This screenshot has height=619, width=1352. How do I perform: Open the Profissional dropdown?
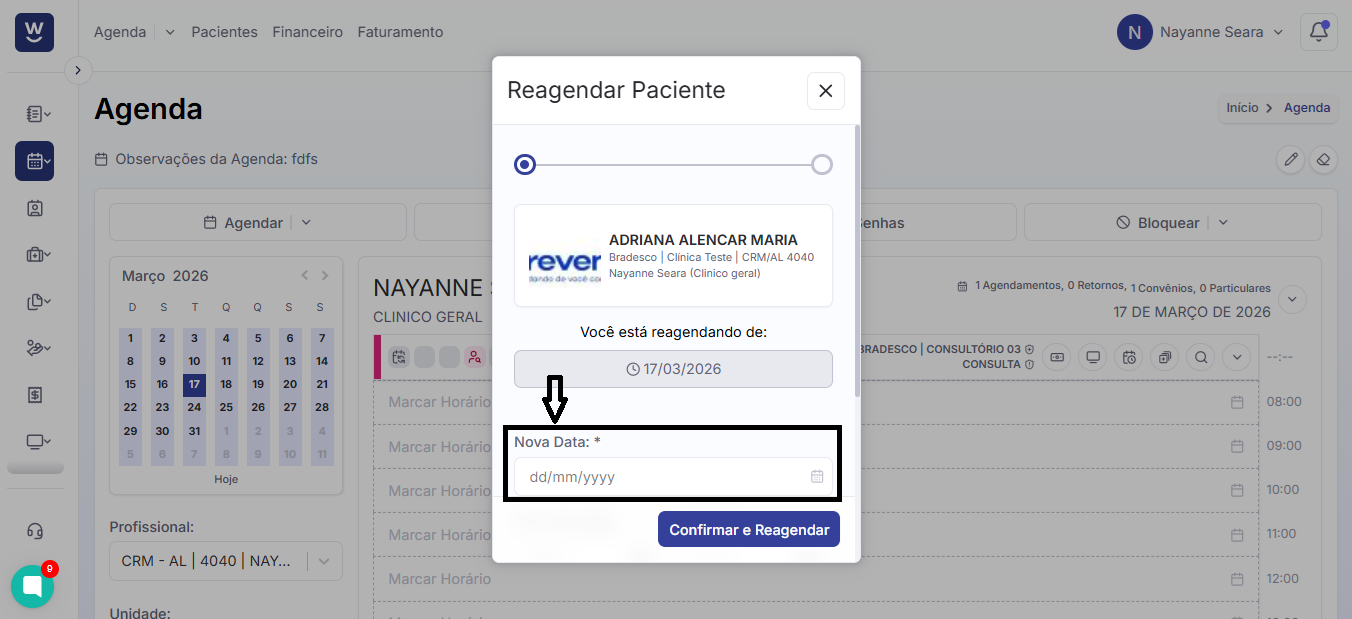225,561
